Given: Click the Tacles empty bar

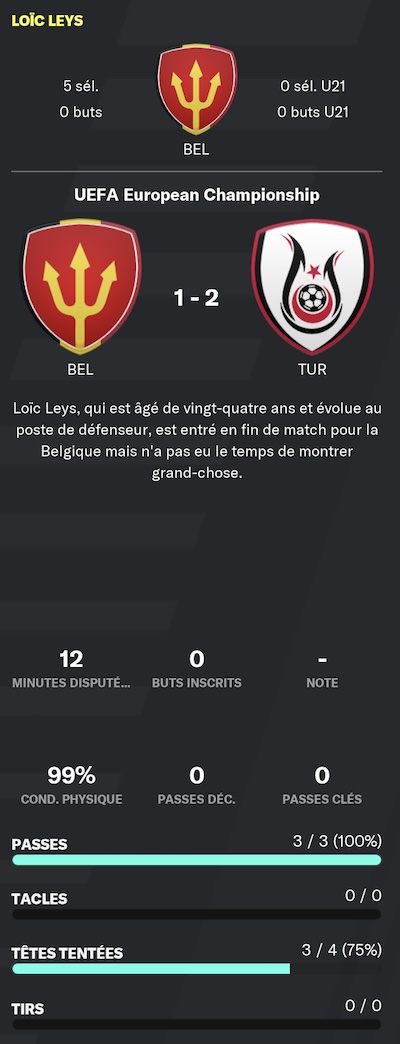Looking at the screenshot, I should (x=196, y=915).
